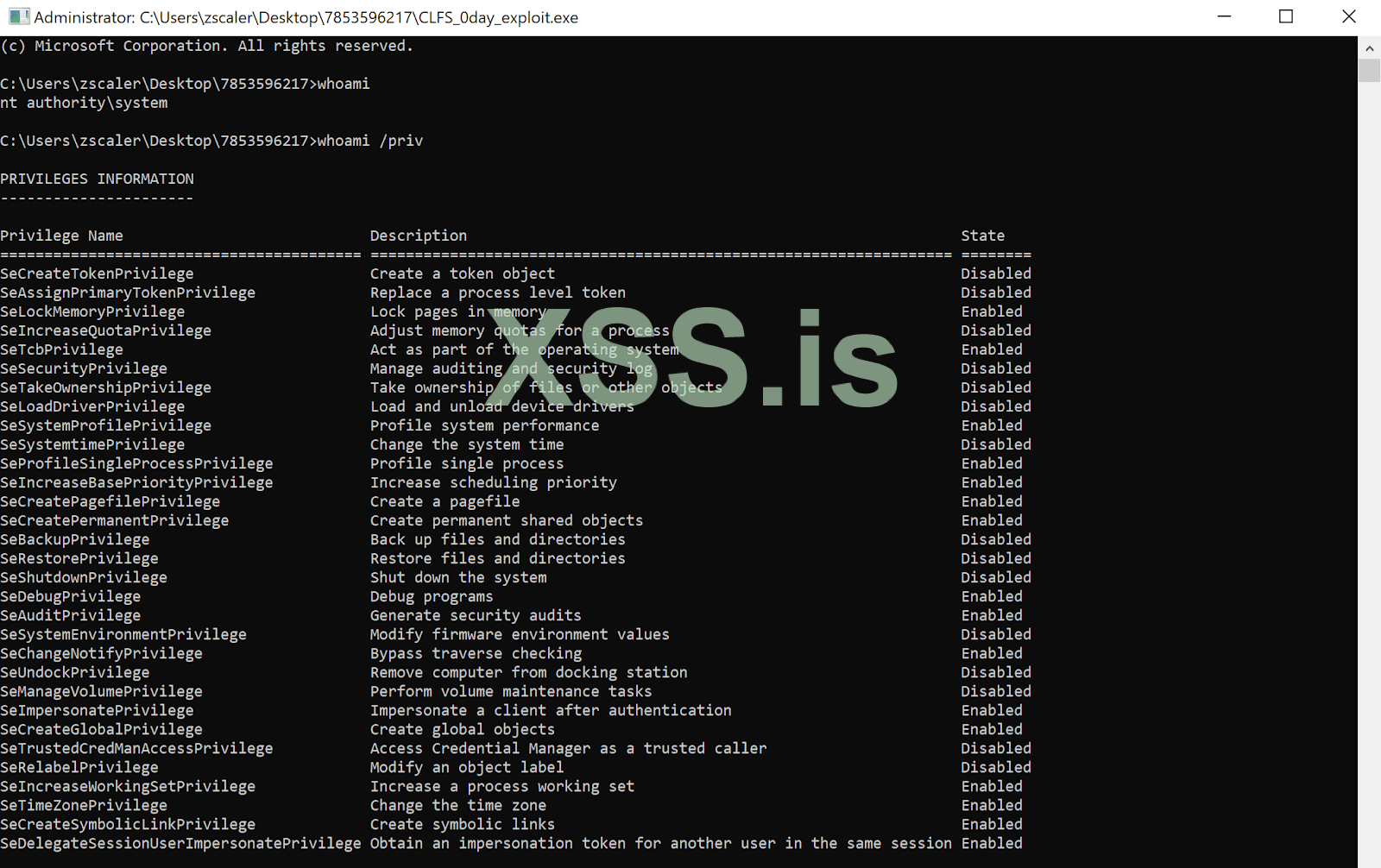Select the SeTcbPrivilege row name
Image resolution: width=1381 pixels, height=868 pixels.
(61, 349)
